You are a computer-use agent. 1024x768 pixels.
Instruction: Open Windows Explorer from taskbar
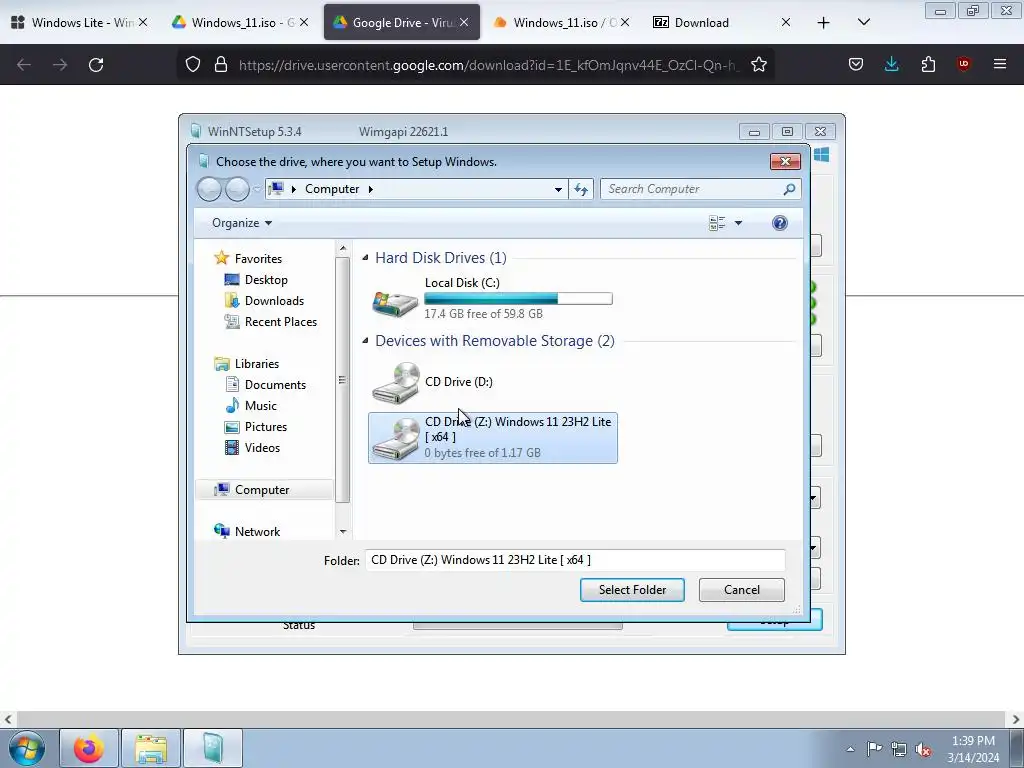[151, 748]
